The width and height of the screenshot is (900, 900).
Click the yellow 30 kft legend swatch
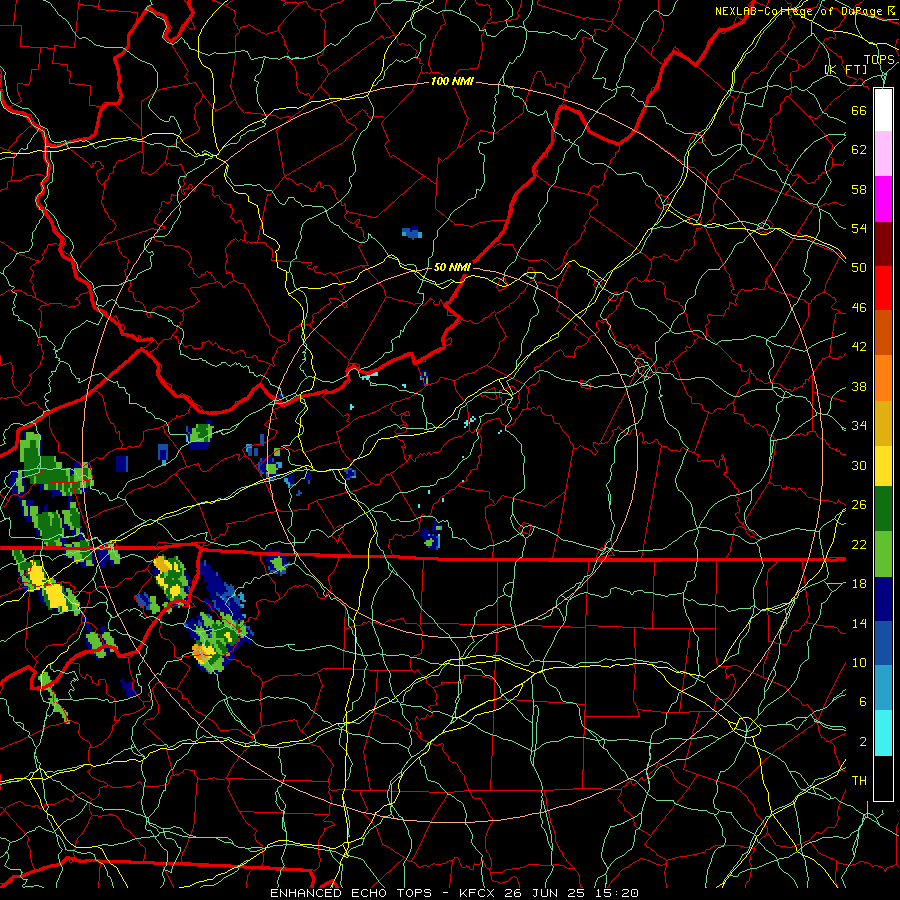point(883,466)
